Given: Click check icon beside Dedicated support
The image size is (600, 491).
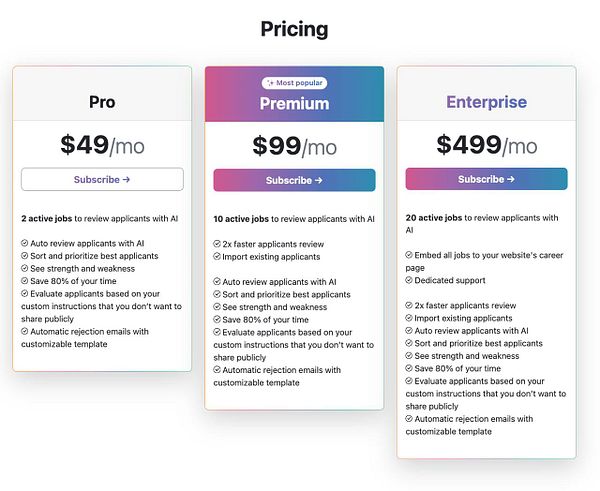Looking at the screenshot, I should point(409,280).
